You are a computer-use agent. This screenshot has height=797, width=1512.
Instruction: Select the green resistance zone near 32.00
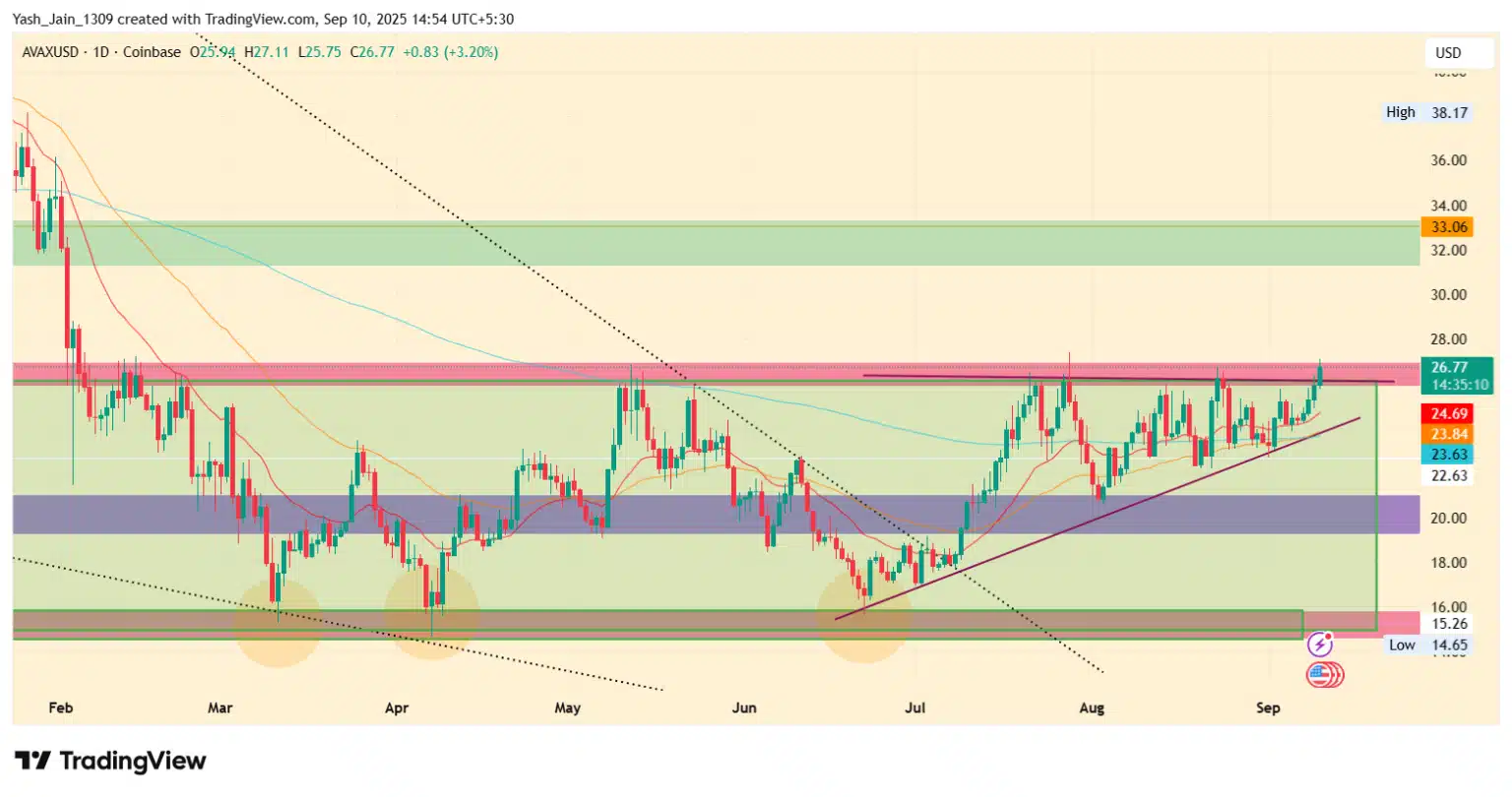click(716, 244)
